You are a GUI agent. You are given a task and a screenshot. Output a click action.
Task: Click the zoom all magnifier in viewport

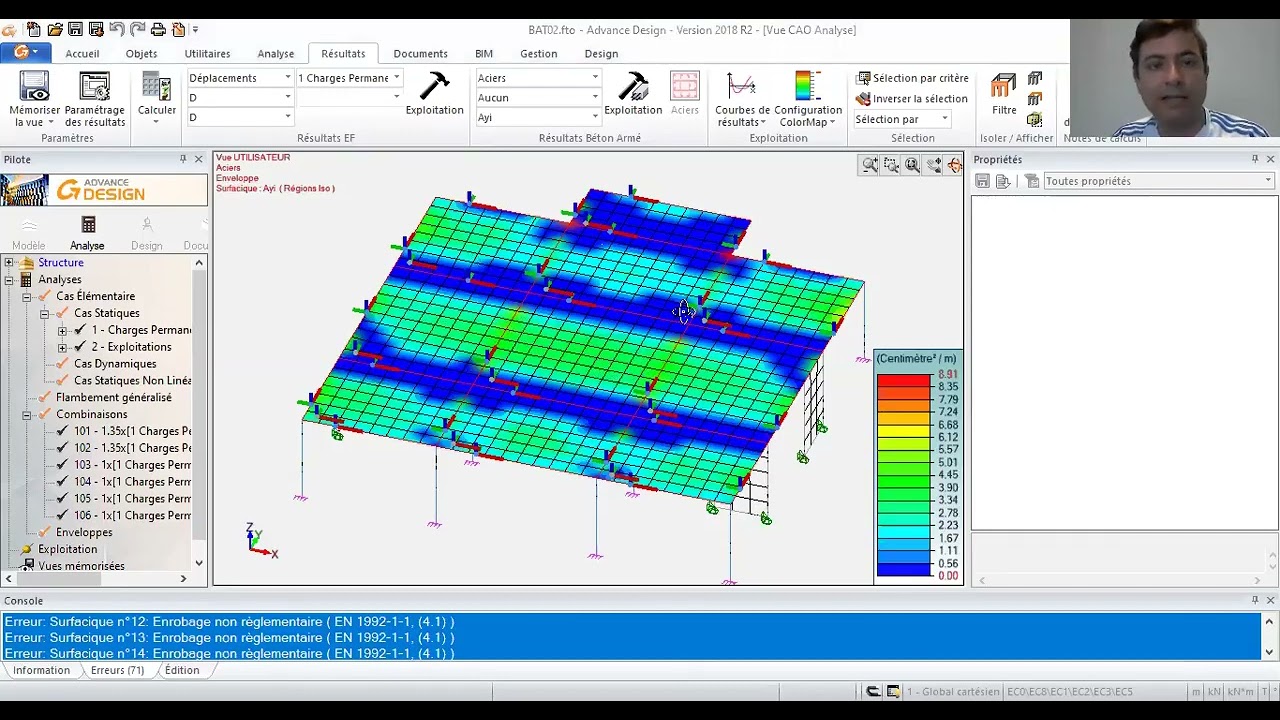(912, 166)
